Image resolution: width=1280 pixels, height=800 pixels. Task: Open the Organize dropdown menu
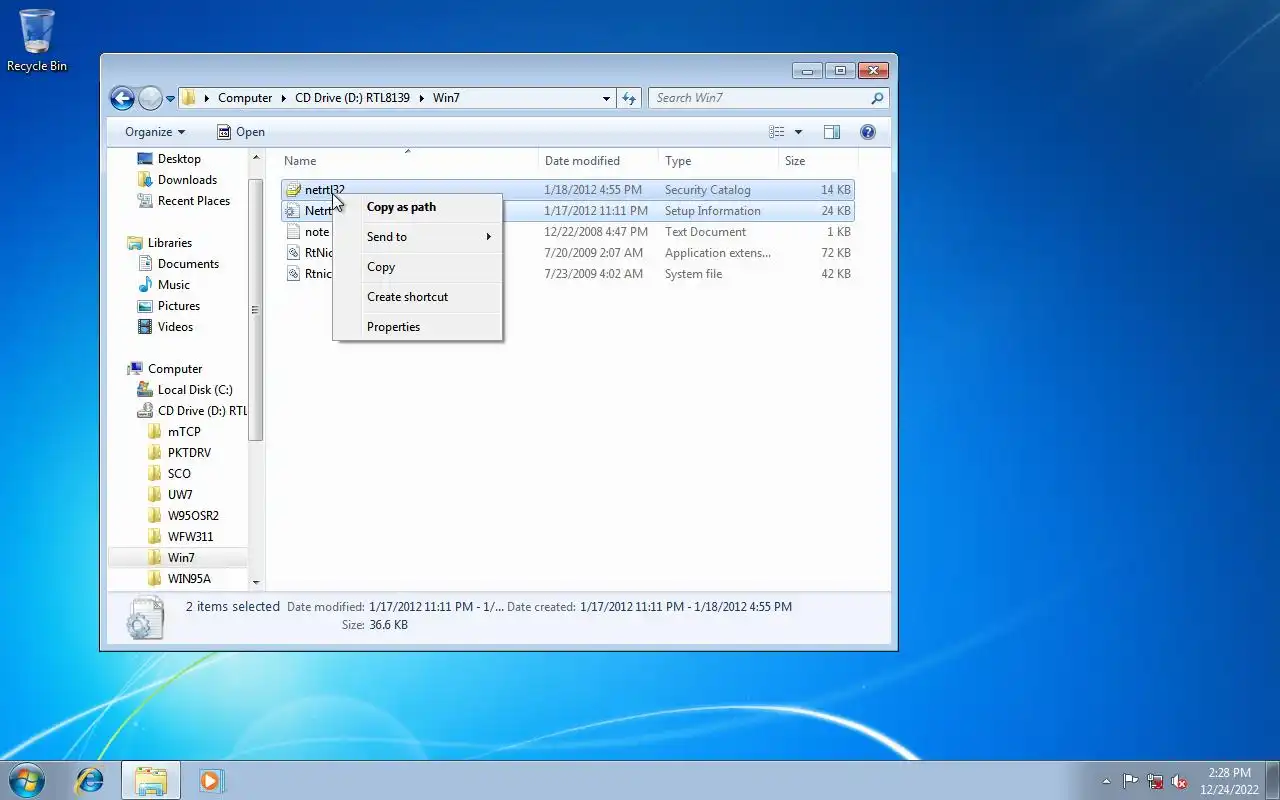[x=155, y=132]
